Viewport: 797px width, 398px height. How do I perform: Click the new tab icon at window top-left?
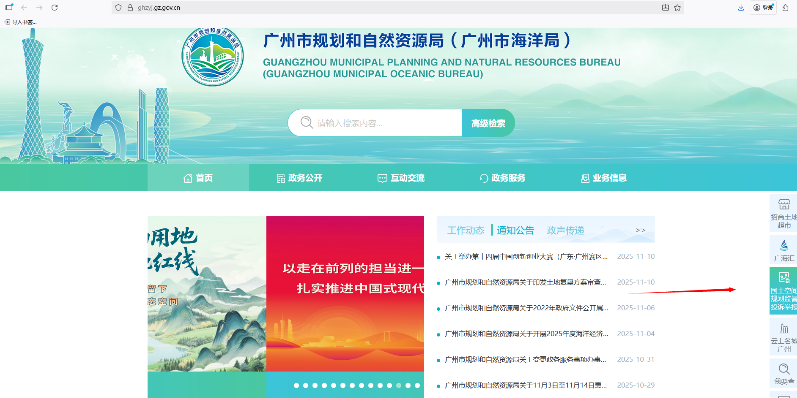9,7
